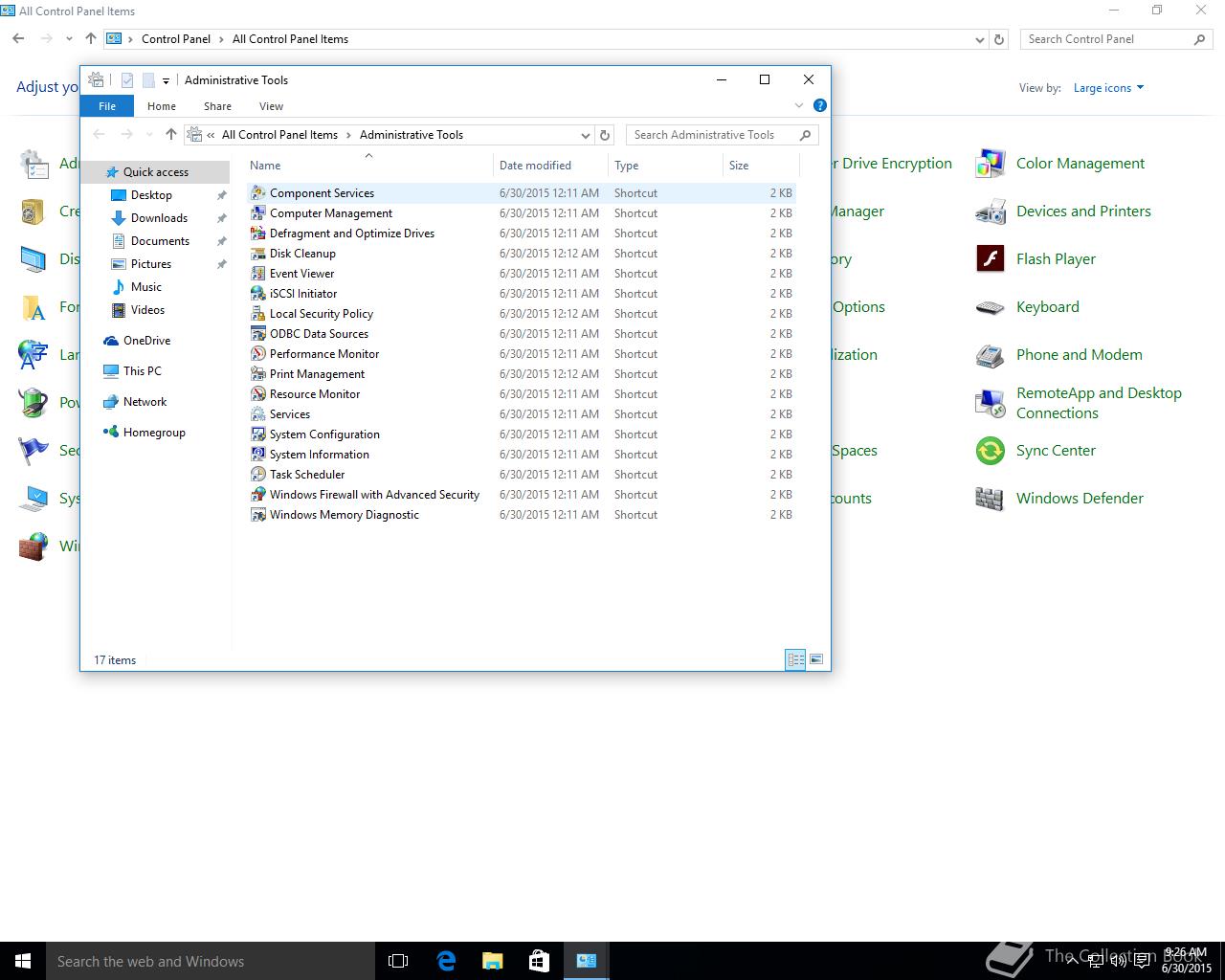Select the Local Security Policy icon
This screenshot has height=980, width=1225.
coord(258,313)
